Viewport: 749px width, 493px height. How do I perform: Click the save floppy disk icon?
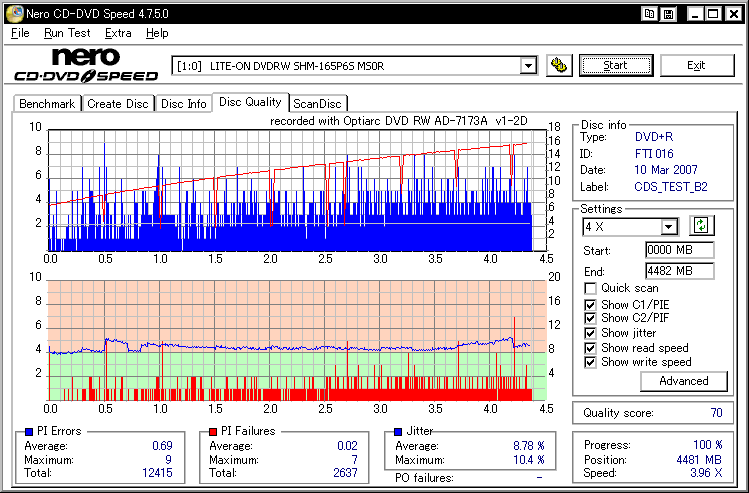[x=666, y=14]
